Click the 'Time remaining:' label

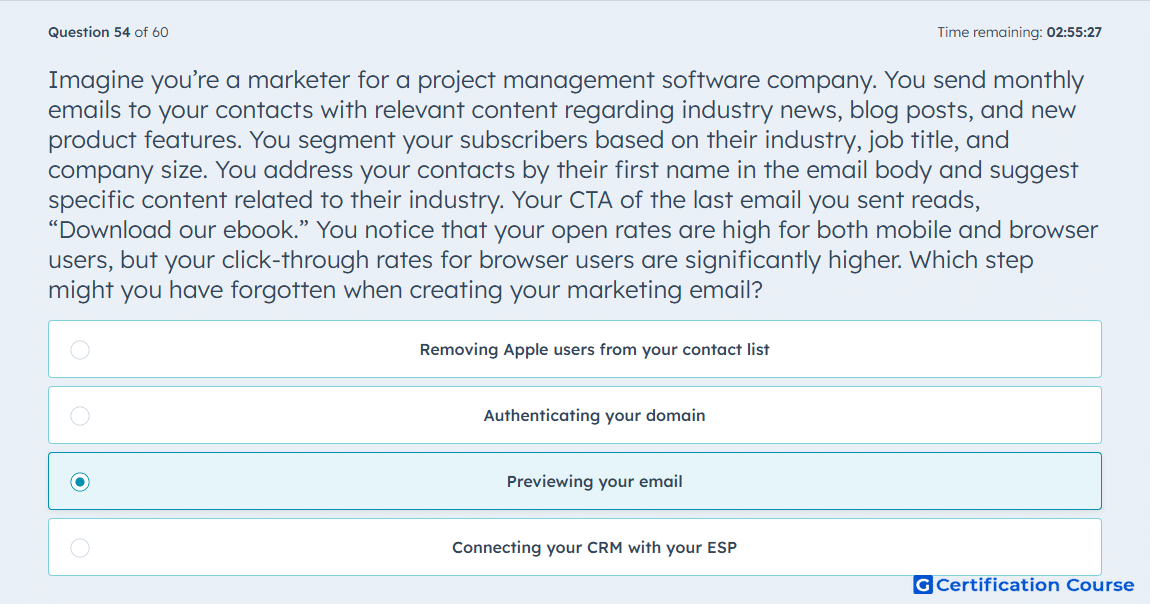coord(989,32)
